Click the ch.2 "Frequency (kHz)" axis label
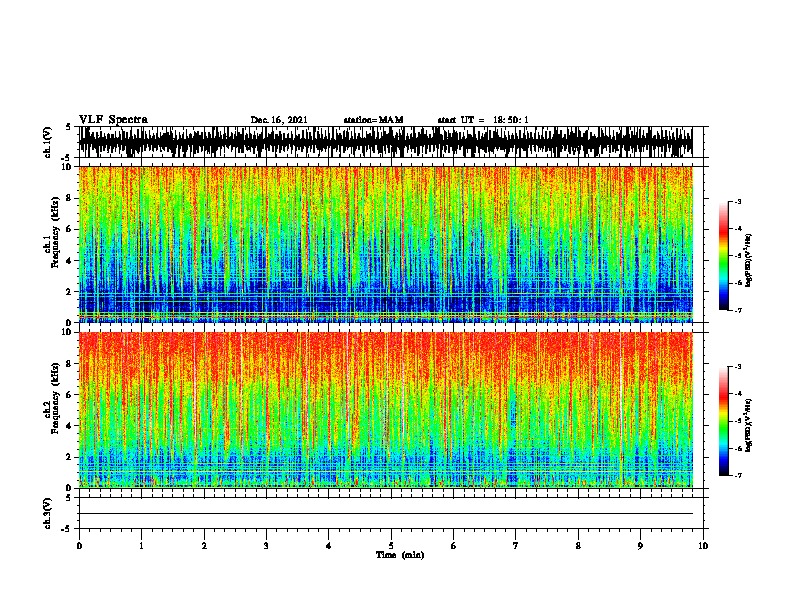The height and width of the screenshot is (612, 792). click(x=56, y=398)
